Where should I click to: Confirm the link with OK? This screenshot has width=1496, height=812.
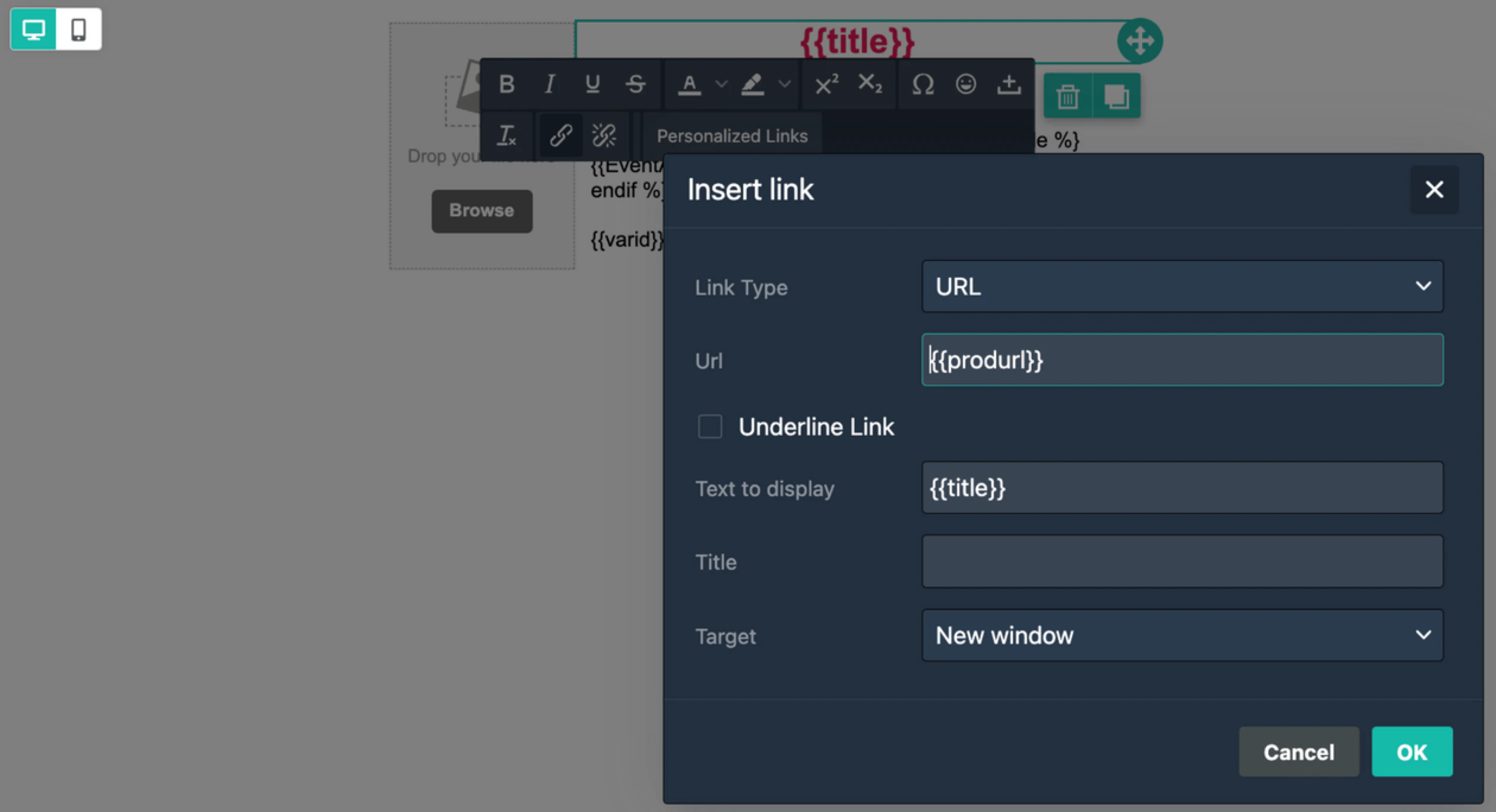(1411, 752)
